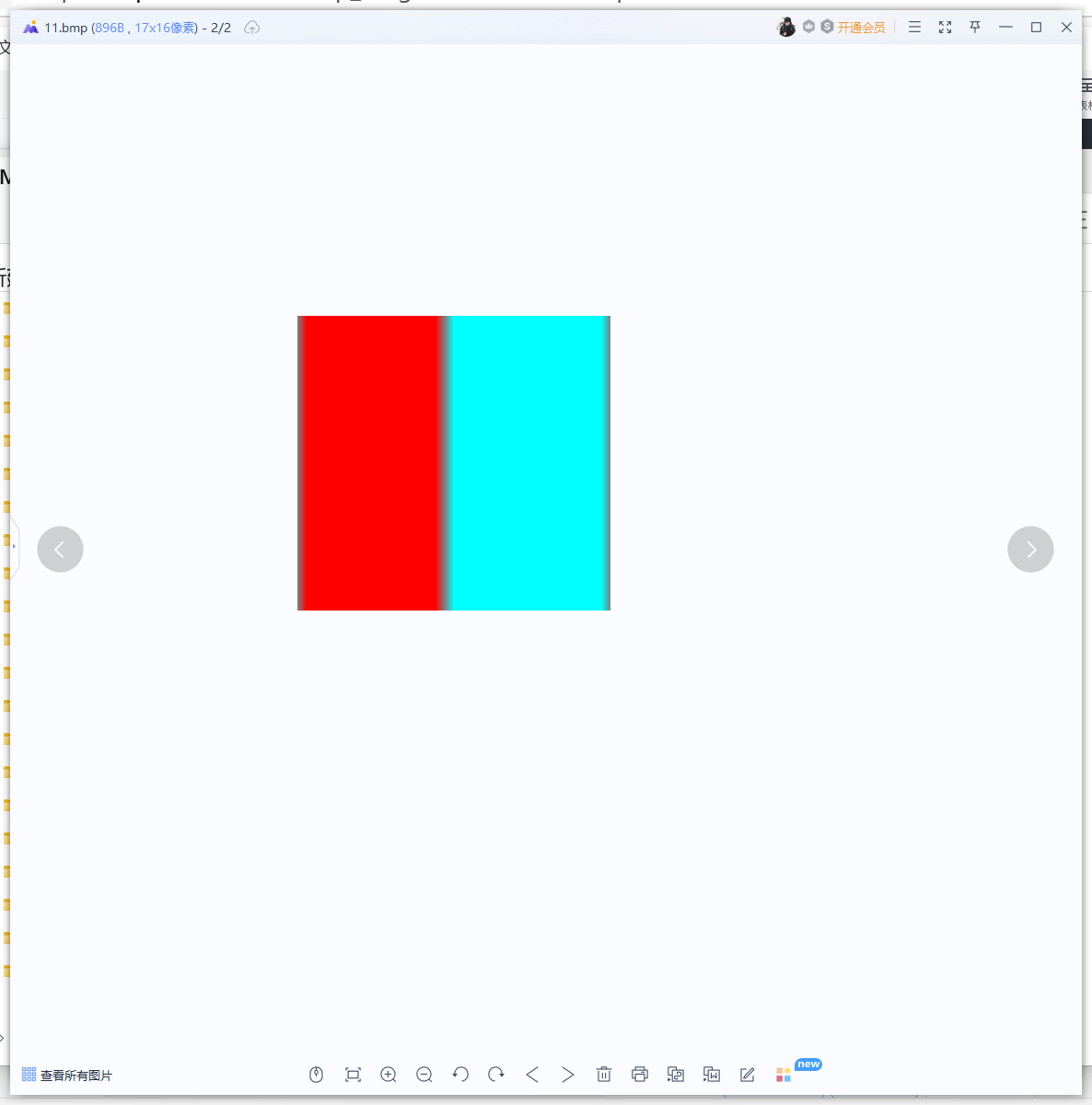The image size is (1092, 1105).
Task: Show previous picture using left circle arrow
Action: coord(60,550)
